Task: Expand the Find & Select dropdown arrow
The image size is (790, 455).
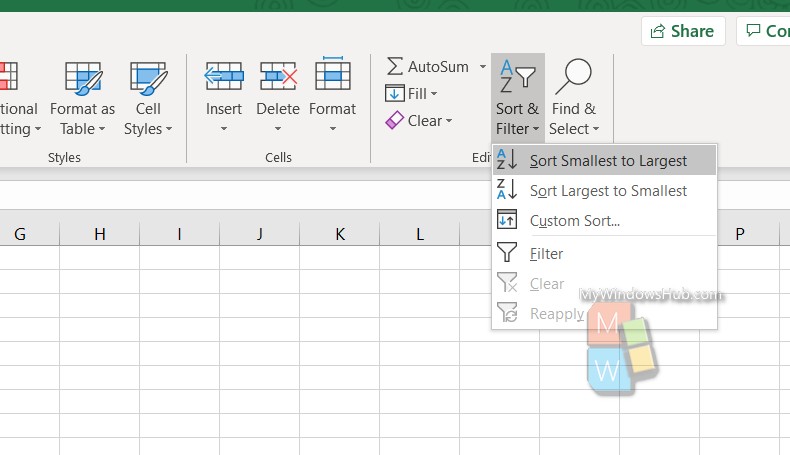Action: pyautogui.click(x=596, y=129)
